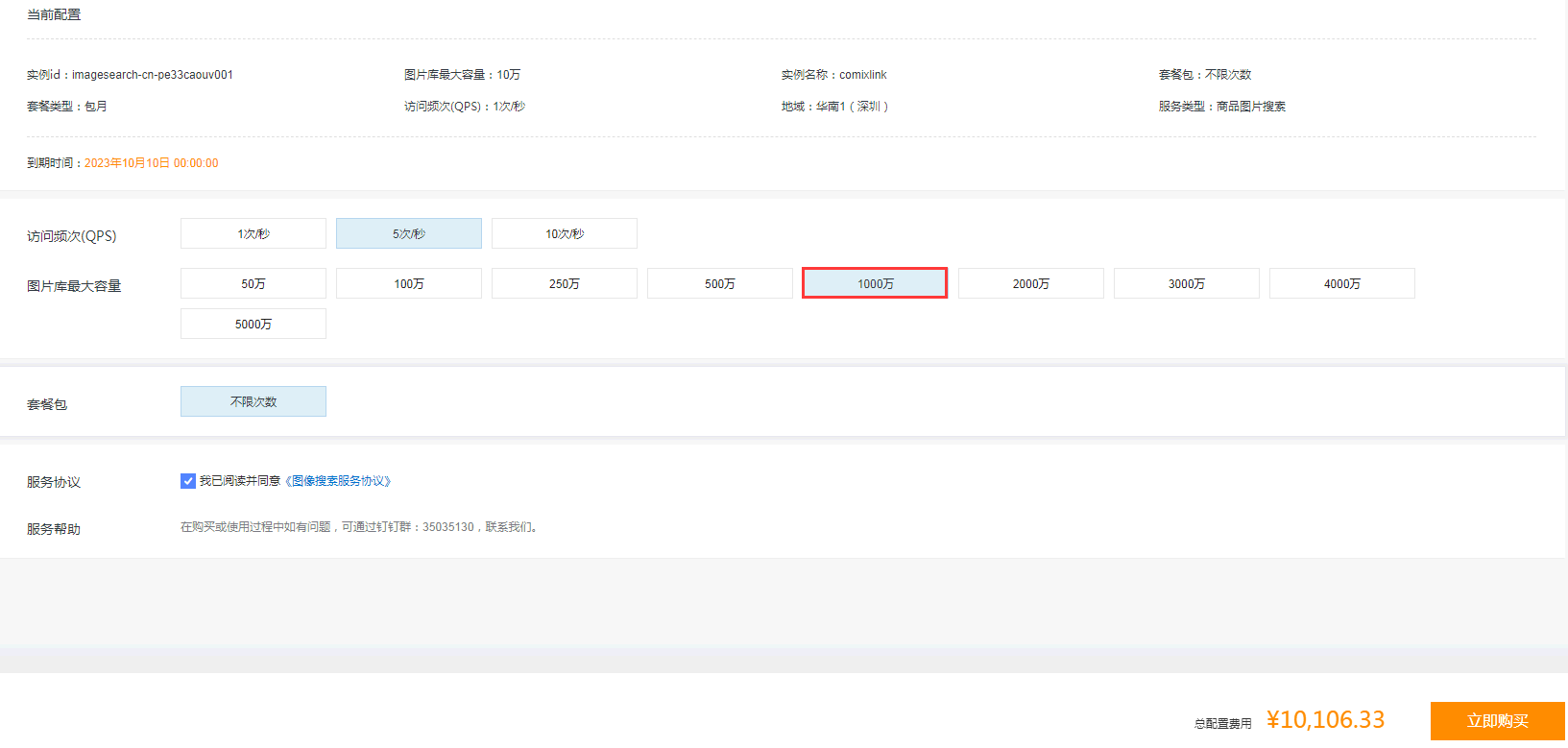This screenshot has height=748, width=1568.
Task: Click the region text 华南1（深圳）
Action: pos(853,107)
